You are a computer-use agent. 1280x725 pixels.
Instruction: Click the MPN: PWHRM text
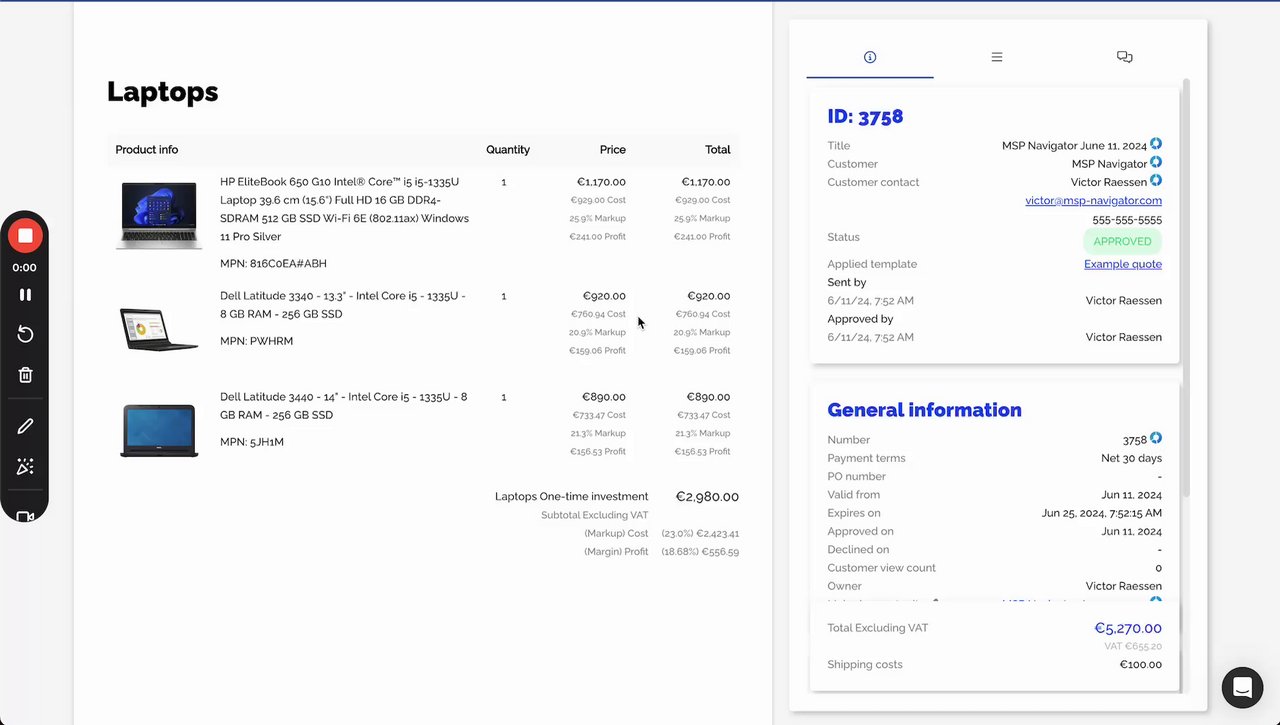coord(256,341)
